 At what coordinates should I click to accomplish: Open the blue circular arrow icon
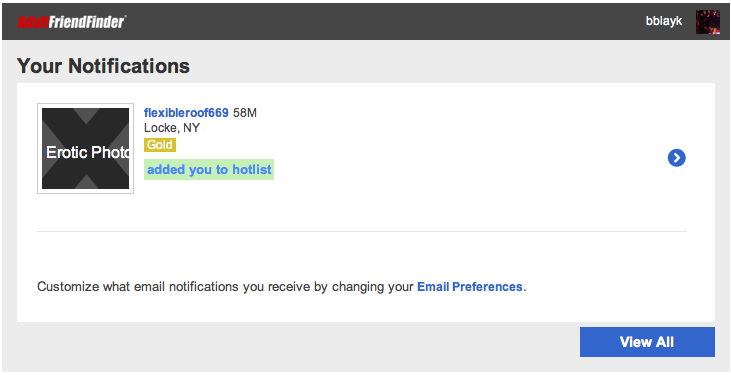676,158
